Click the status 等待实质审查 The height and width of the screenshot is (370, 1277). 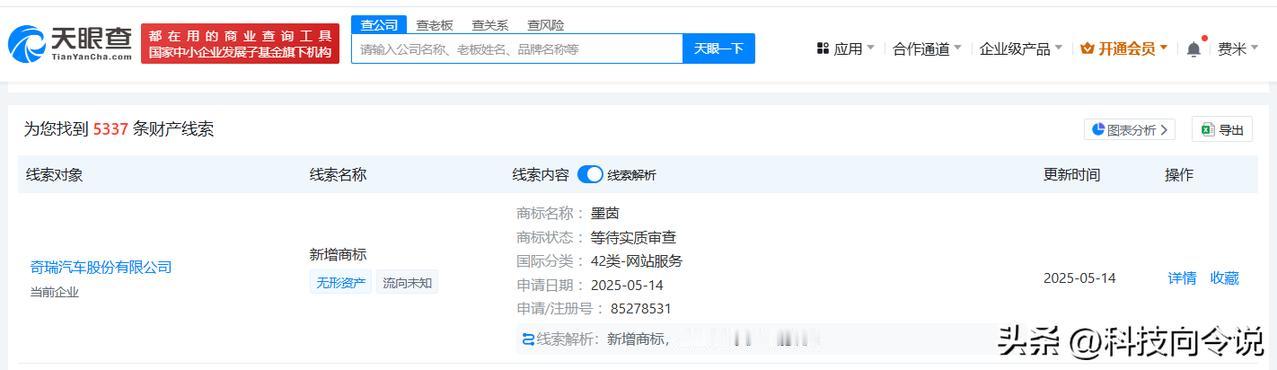pyautogui.click(x=633, y=237)
